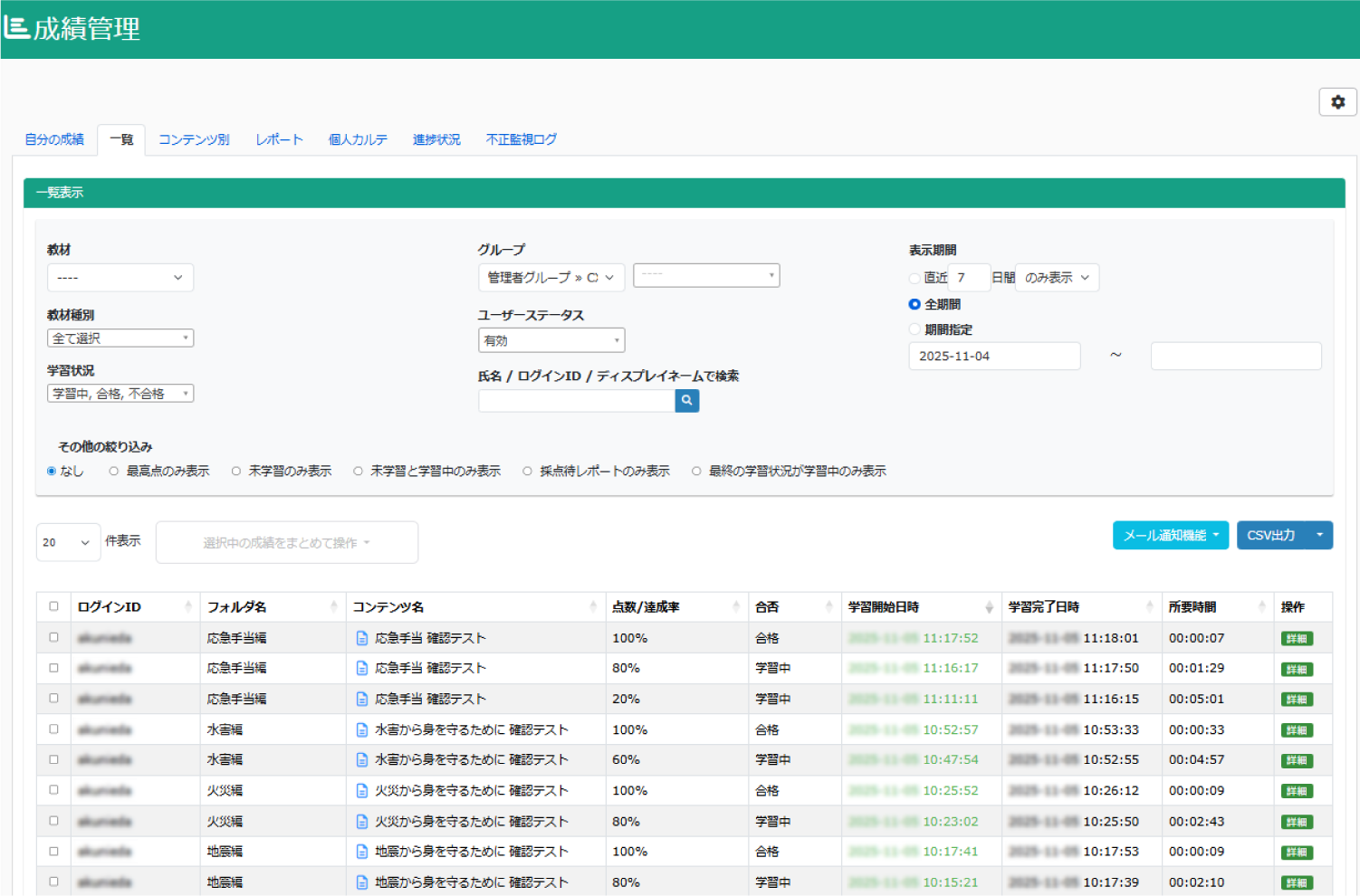Click the document icon beside 応急手当 確認テスト

click(x=360, y=638)
